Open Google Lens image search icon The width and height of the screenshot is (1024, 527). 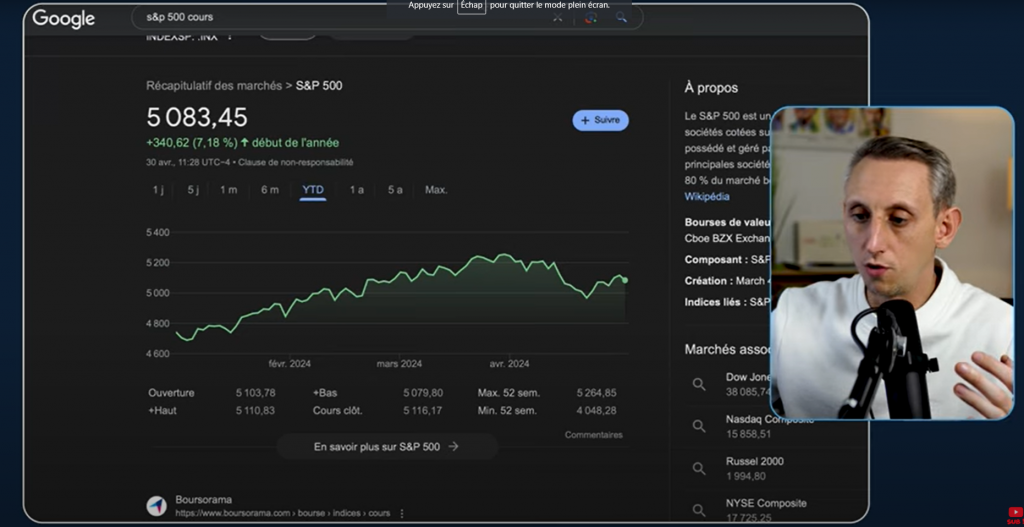click(591, 17)
